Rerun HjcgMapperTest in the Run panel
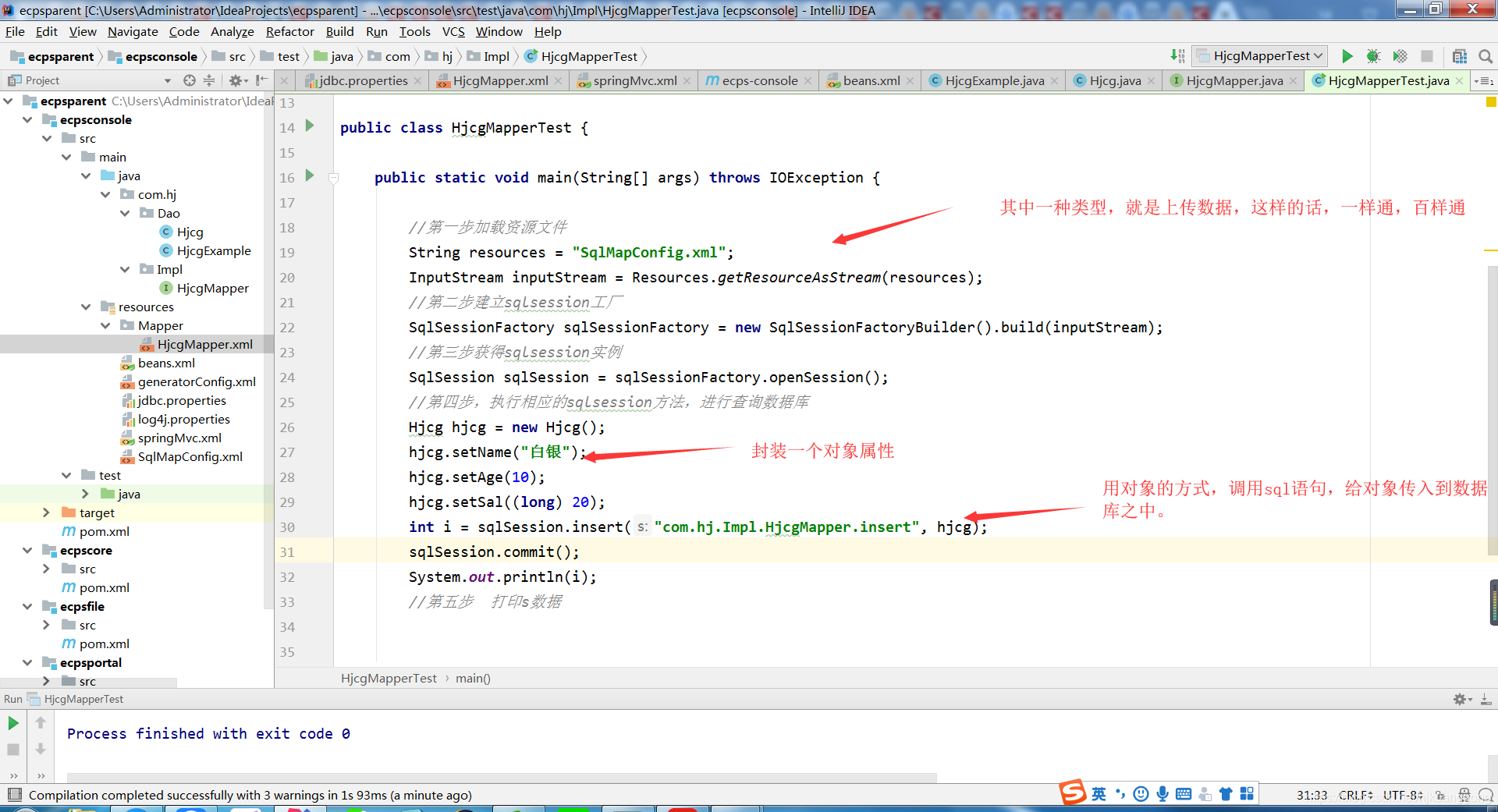This screenshot has width=1498, height=812. [x=13, y=723]
